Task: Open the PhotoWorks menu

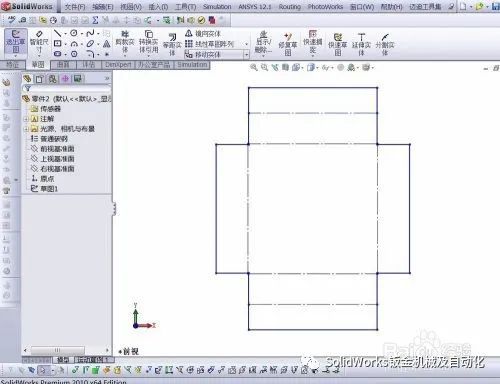Action: coord(325,7)
